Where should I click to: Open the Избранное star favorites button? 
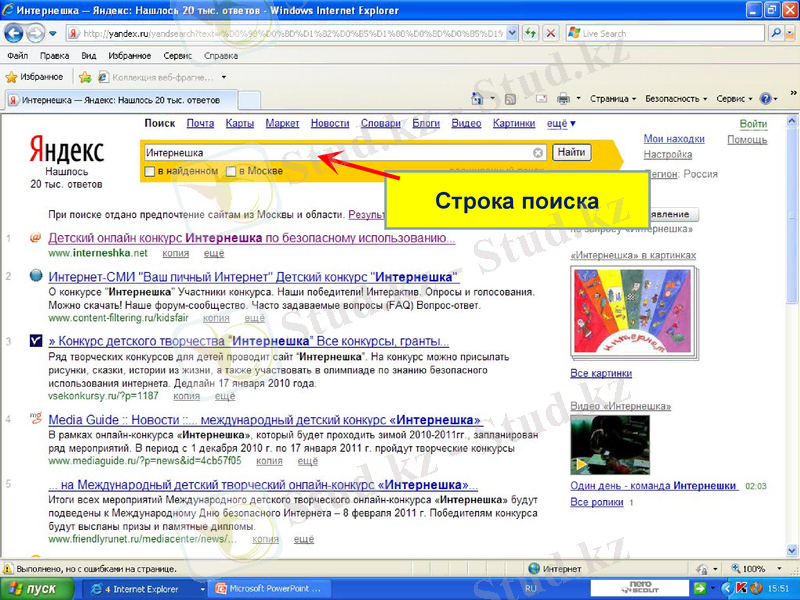[34, 76]
